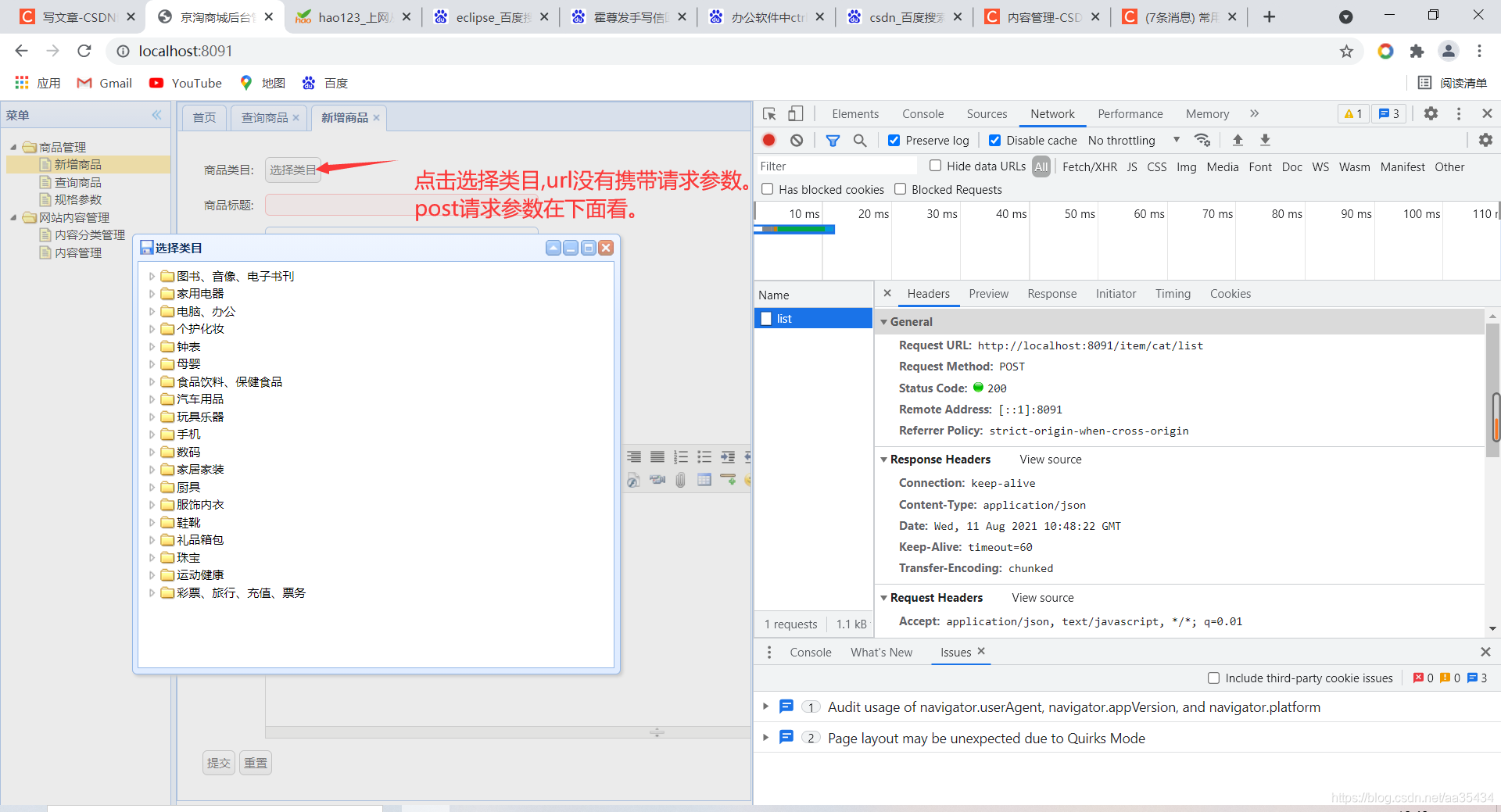
Task: Open the Performance tab
Action: click(1130, 114)
